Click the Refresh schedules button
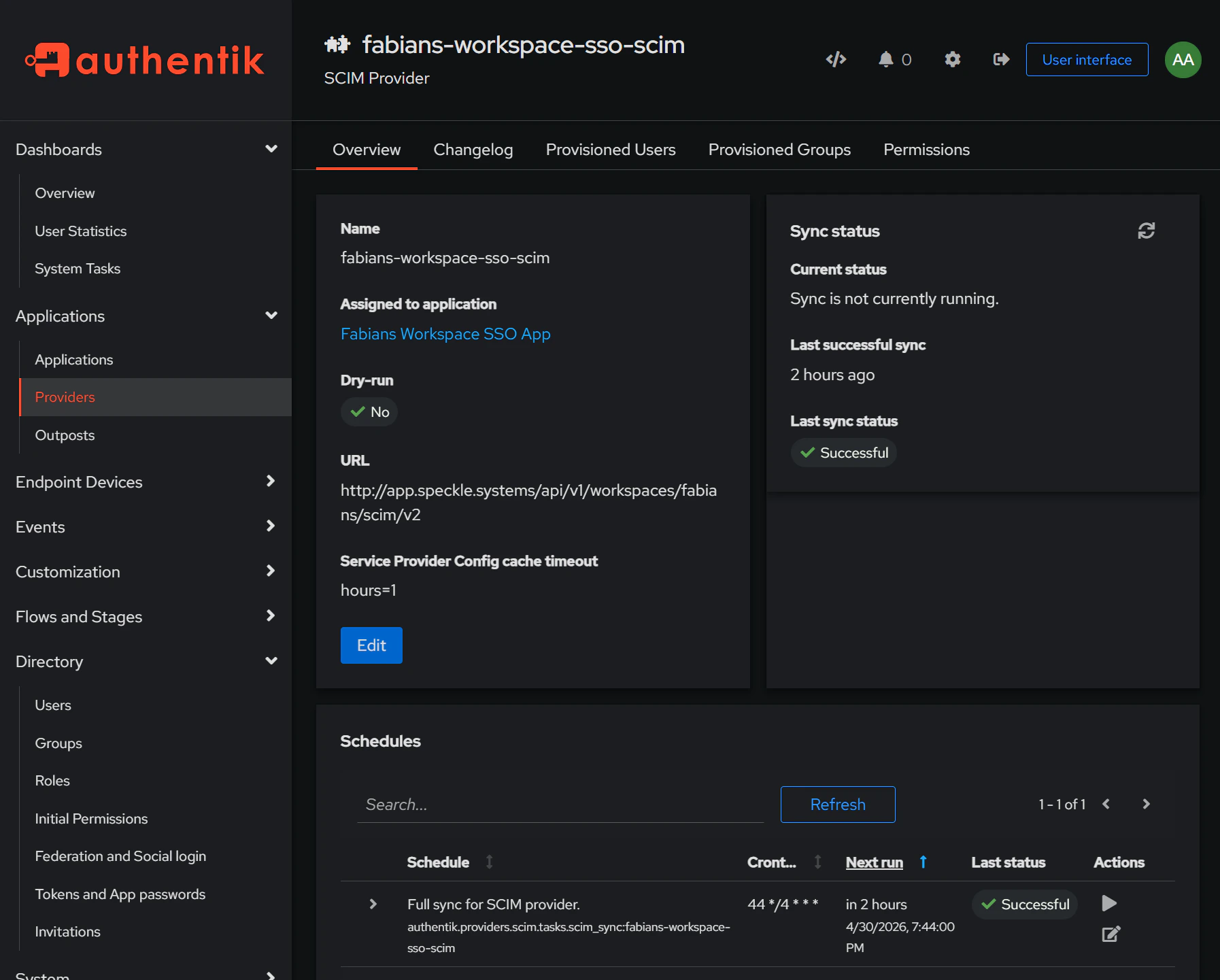Screen dimensions: 1220x980 click(838, 805)
